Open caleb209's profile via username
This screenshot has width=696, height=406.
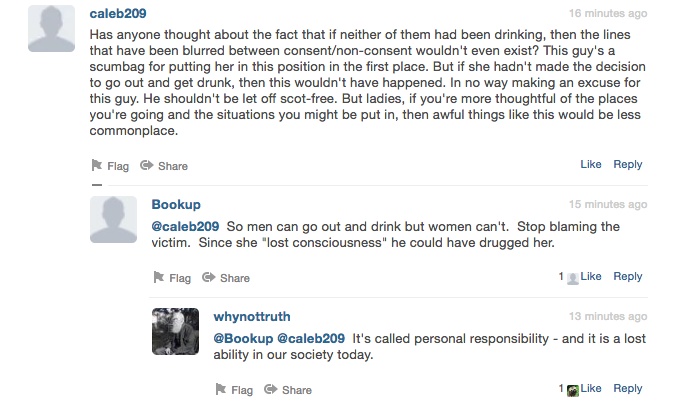tap(118, 14)
